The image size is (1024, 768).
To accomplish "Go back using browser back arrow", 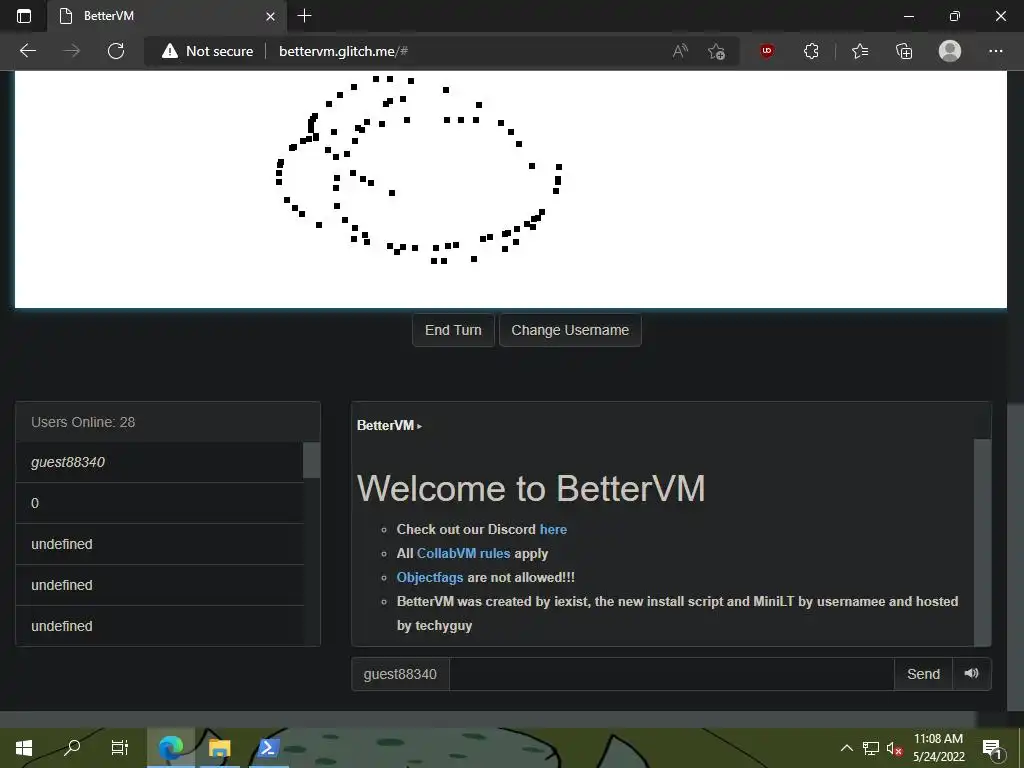I will pos(27,51).
